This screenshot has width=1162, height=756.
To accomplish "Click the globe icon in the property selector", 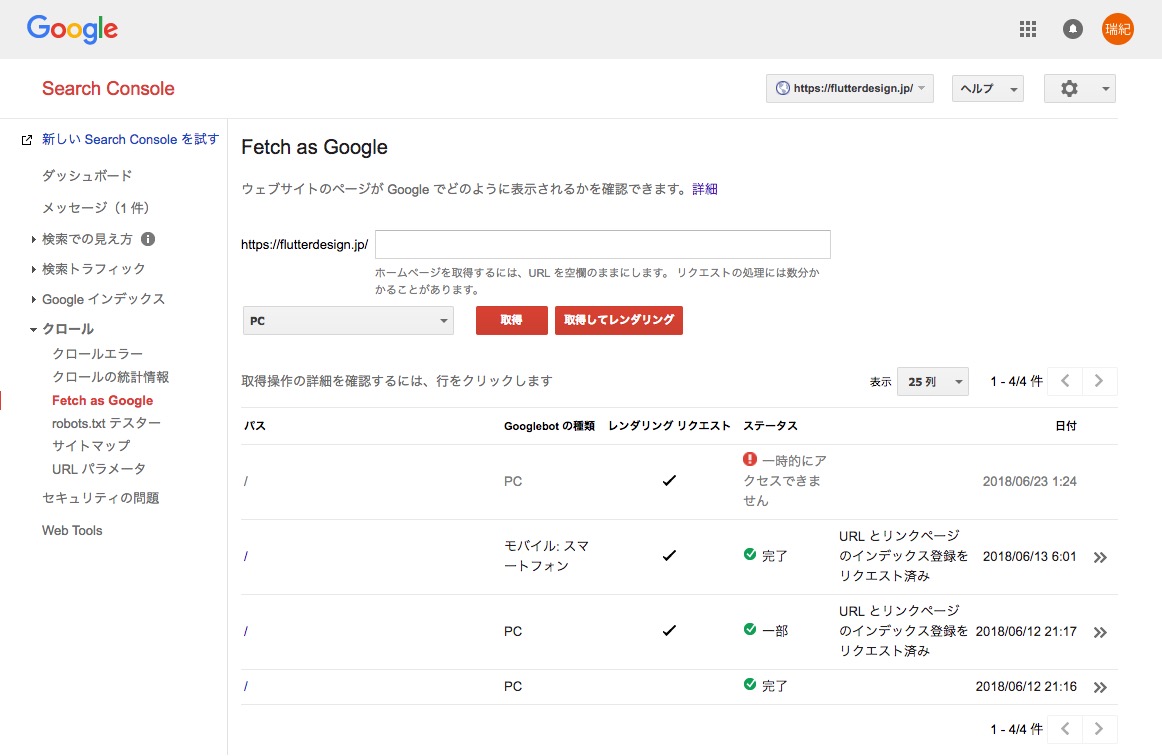I will point(783,88).
